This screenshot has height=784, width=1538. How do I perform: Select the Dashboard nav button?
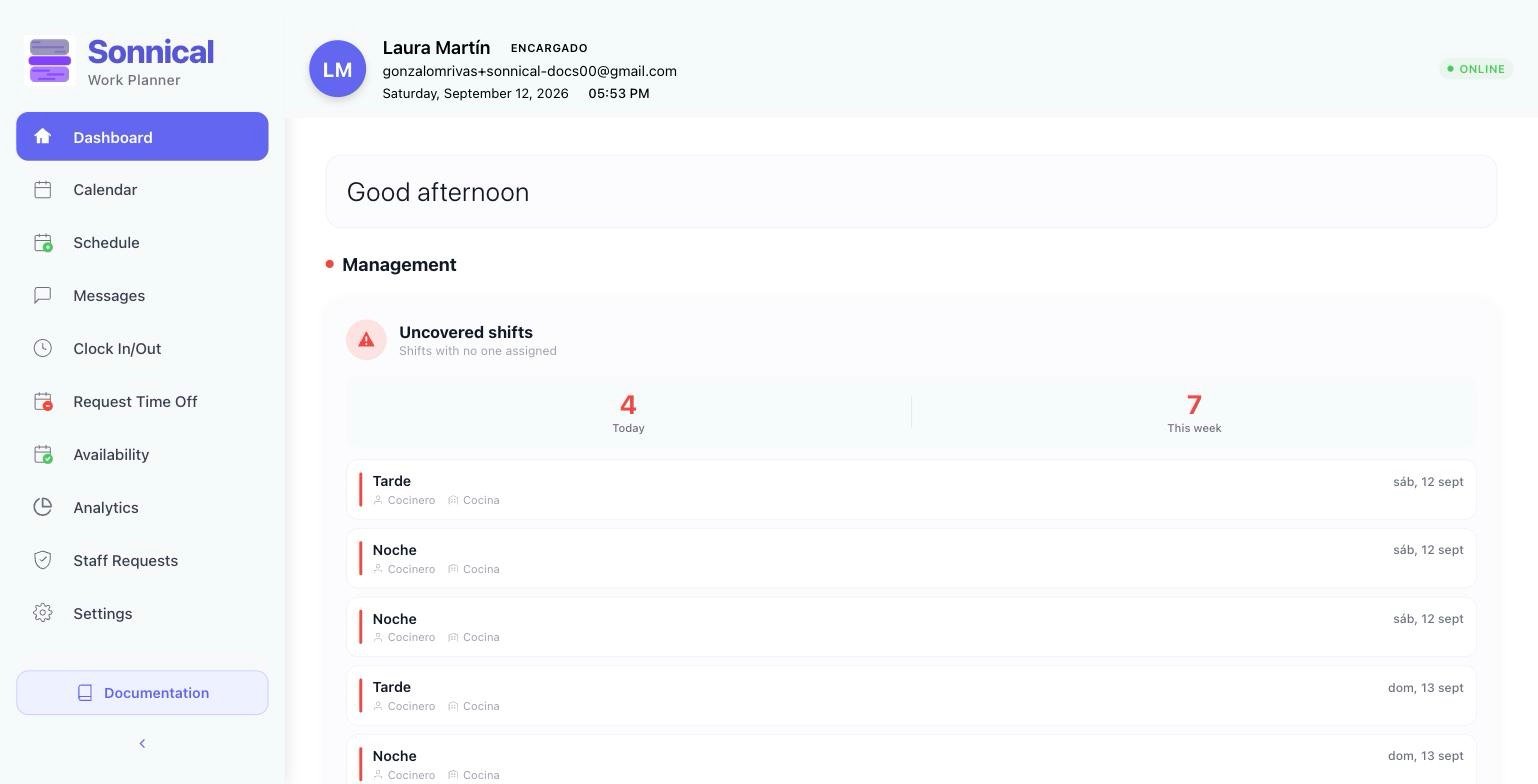pyautogui.click(x=142, y=136)
